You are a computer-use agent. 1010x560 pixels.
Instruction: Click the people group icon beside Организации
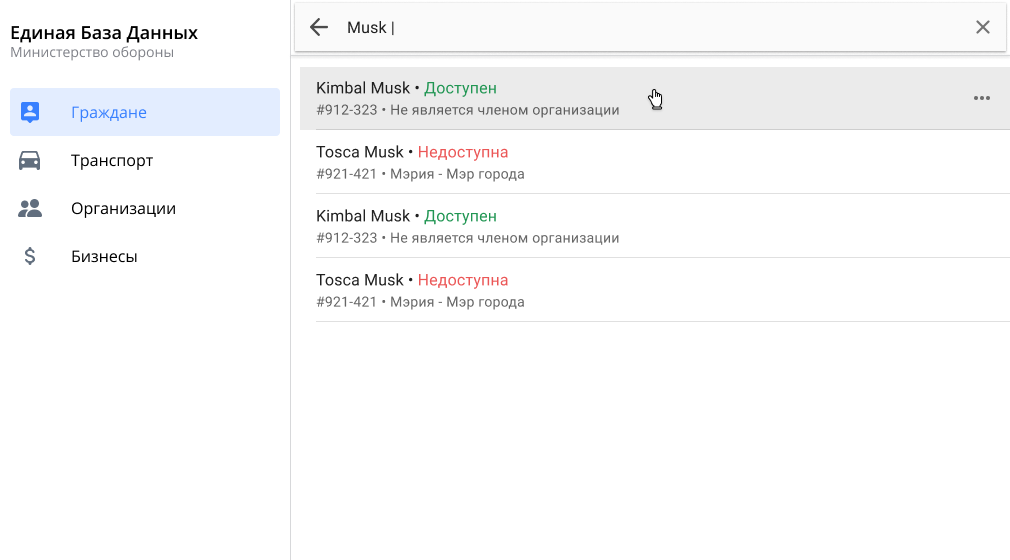point(30,208)
